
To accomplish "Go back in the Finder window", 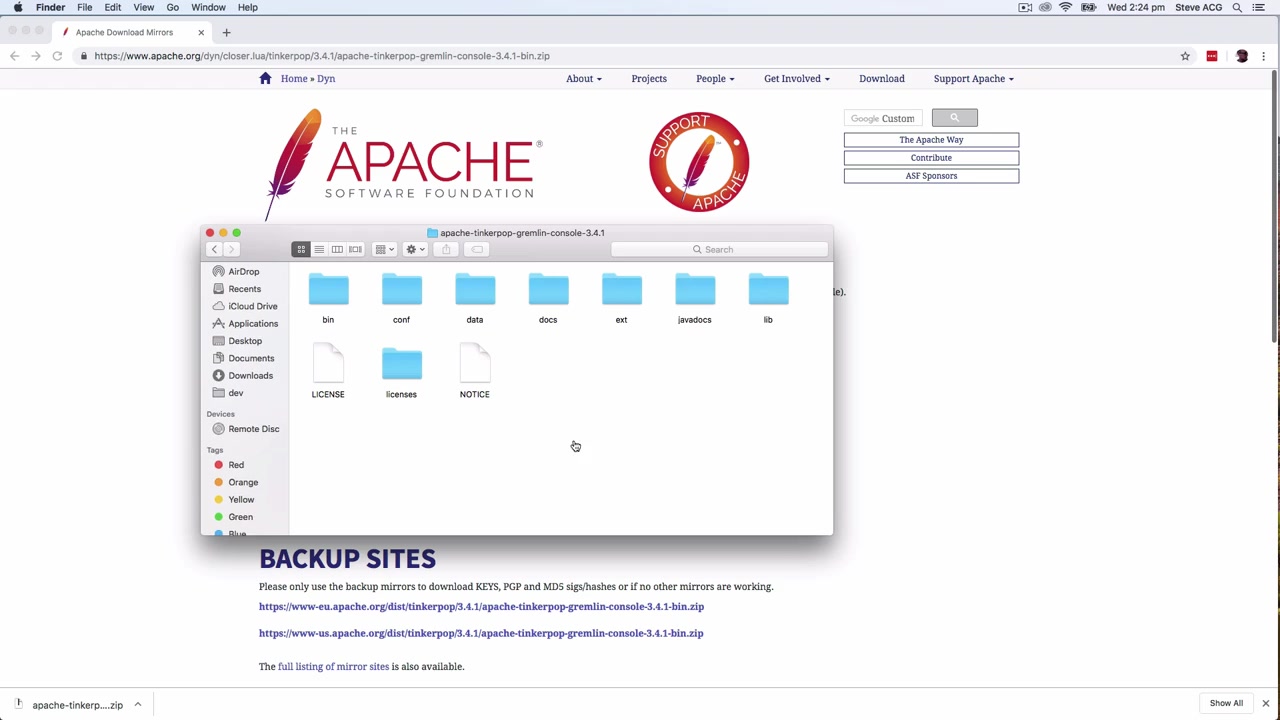I will 214,249.
